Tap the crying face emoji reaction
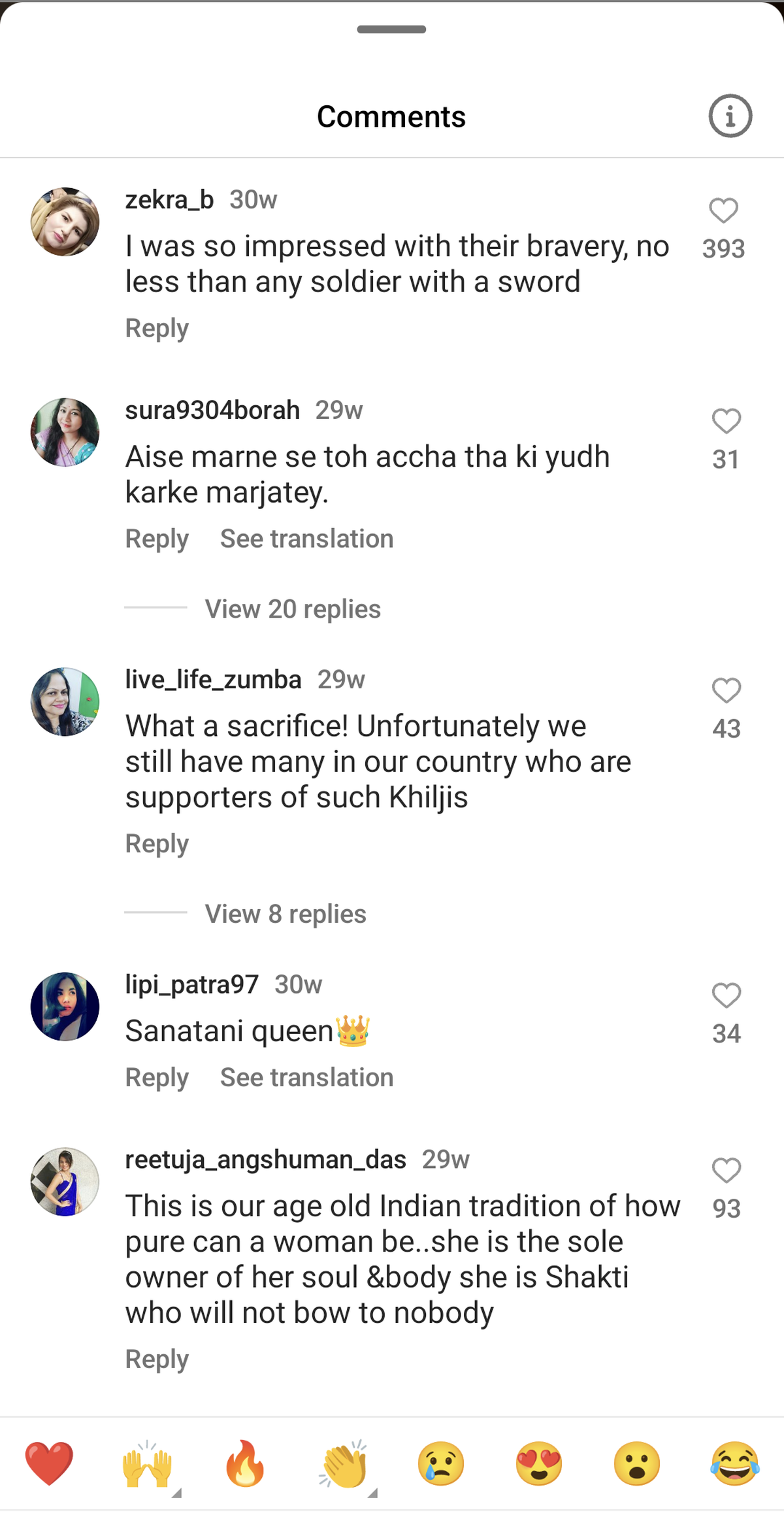The height and width of the screenshot is (1519, 784). 441,1464
